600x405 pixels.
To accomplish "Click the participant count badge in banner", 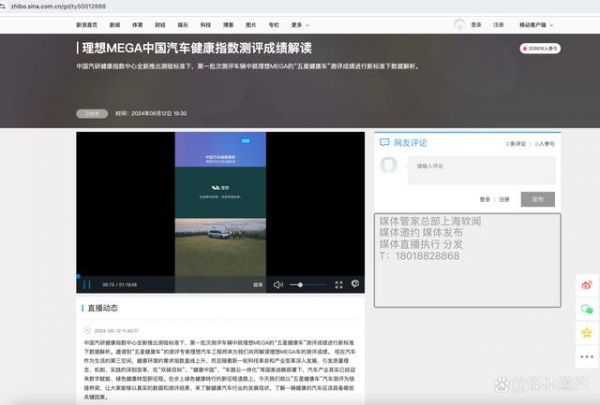I will click(x=540, y=49).
